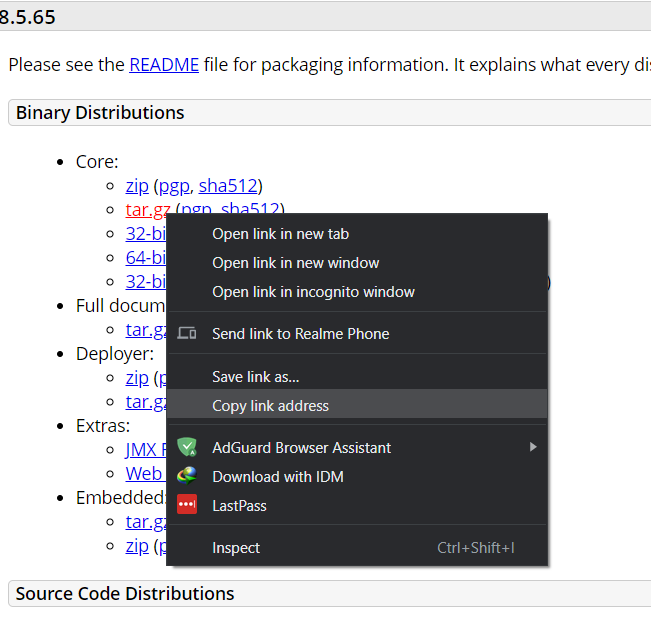Open the Core zip sha512 link
This screenshot has width=651, height=631.
228,186
